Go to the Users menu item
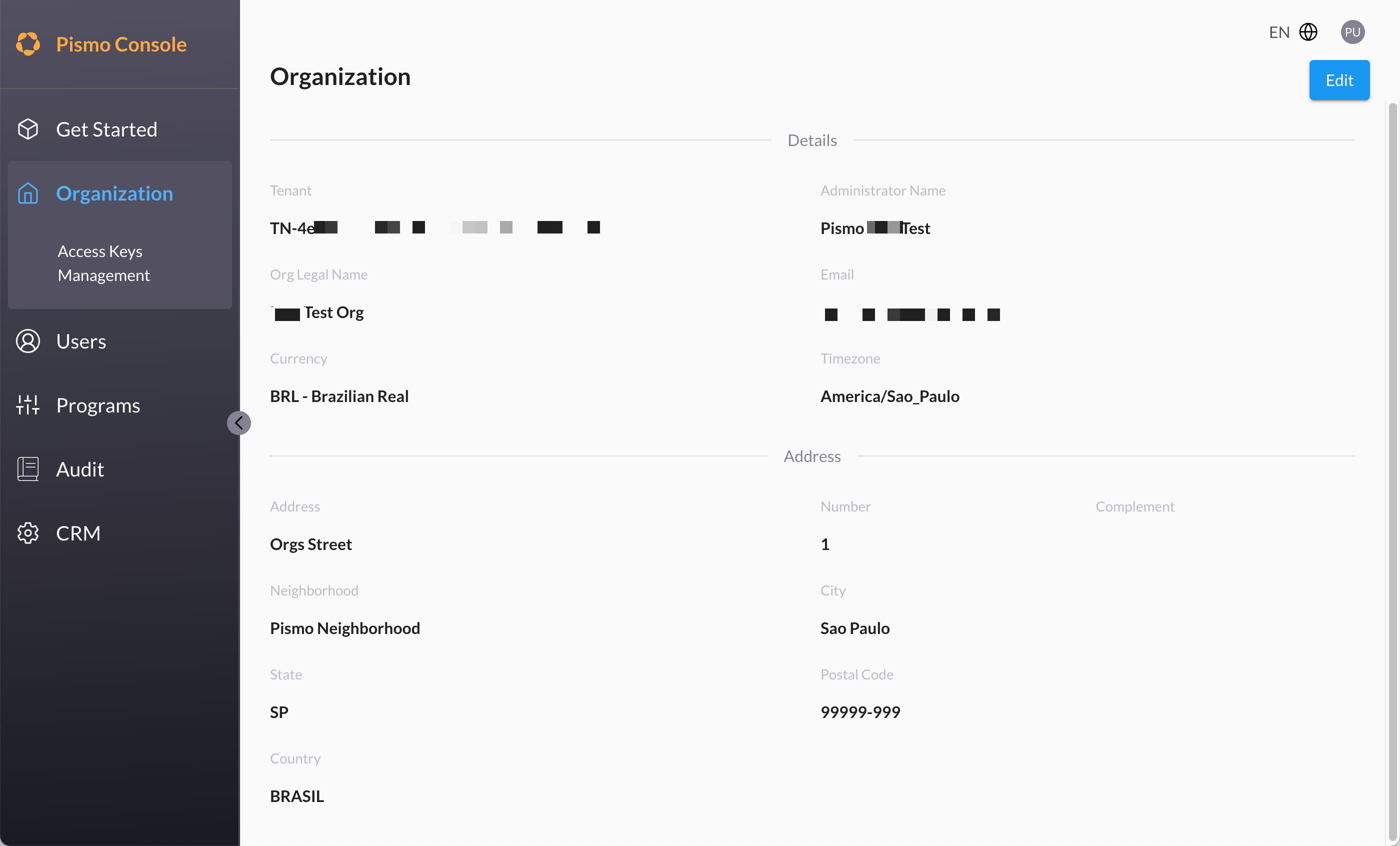Screen dimensions: 1400x846 tap(81, 341)
